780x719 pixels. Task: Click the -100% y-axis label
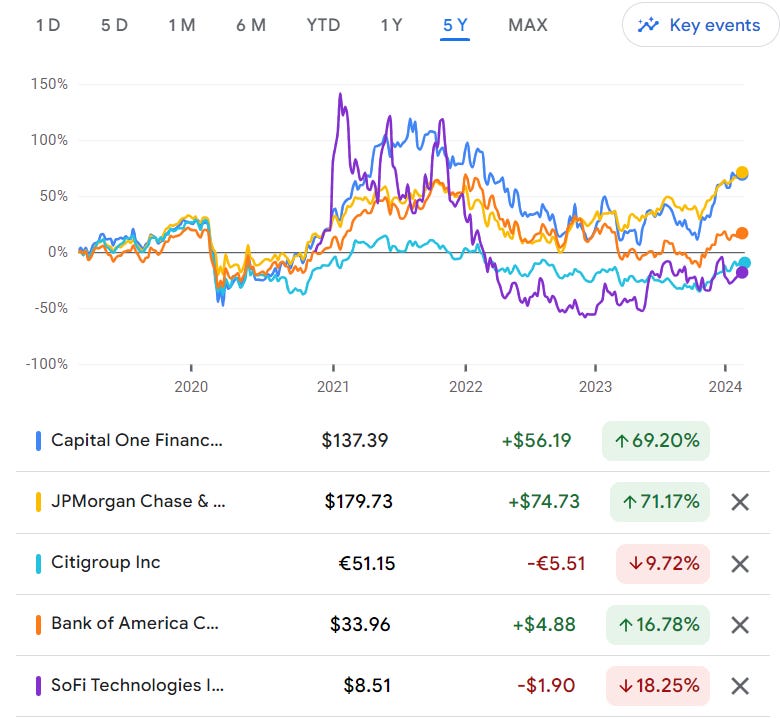[47, 364]
